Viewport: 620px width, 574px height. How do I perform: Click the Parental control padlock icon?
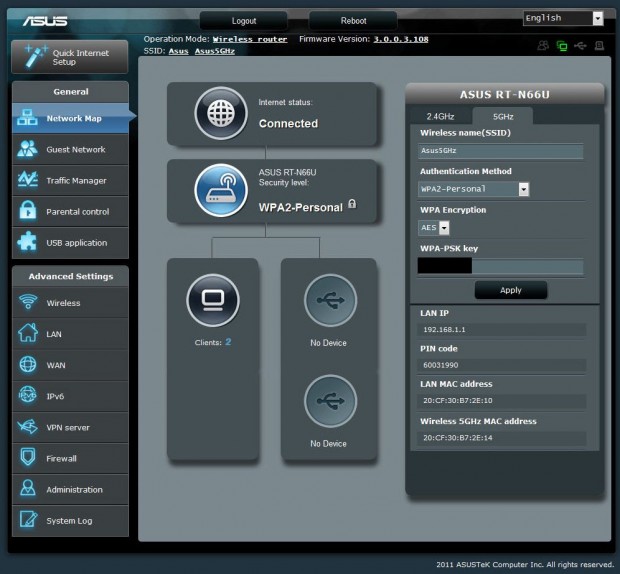click(x=28, y=210)
